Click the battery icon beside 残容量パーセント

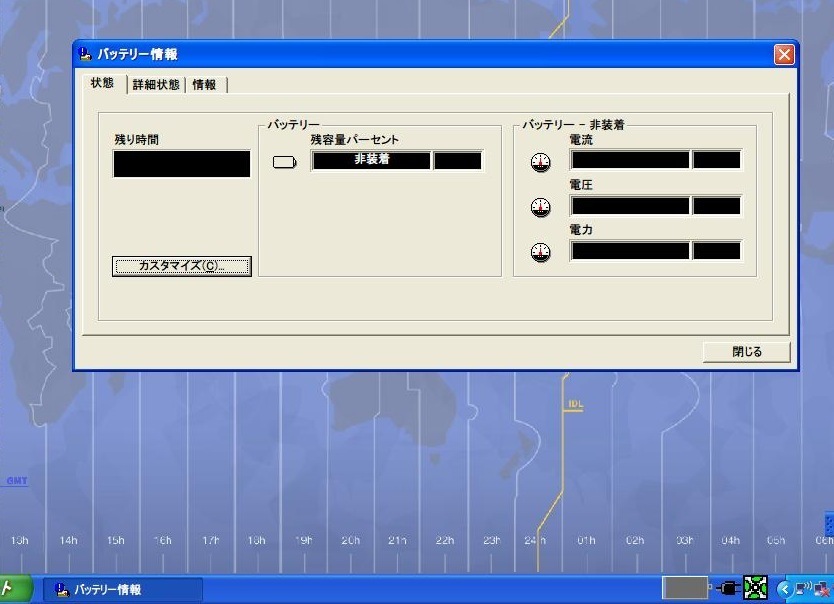pos(285,162)
